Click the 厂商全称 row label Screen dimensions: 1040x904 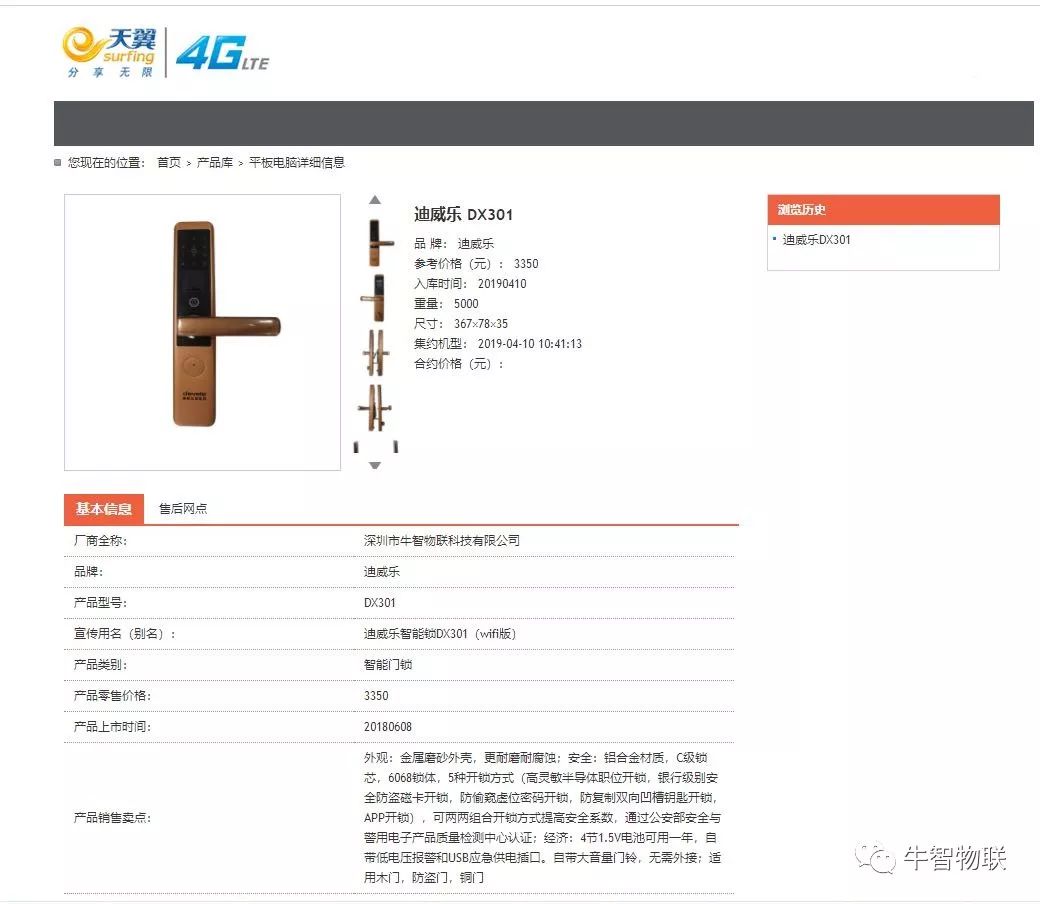(x=100, y=541)
